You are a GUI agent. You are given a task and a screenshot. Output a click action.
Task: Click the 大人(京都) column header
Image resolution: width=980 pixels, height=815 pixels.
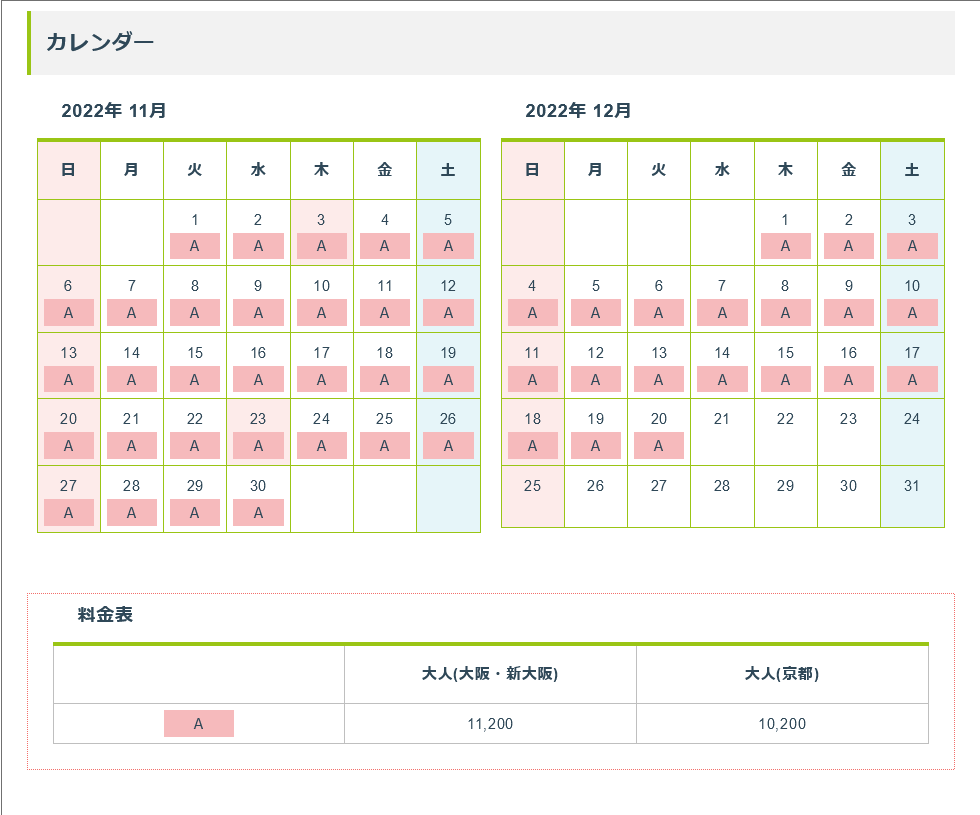click(x=782, y=674)
